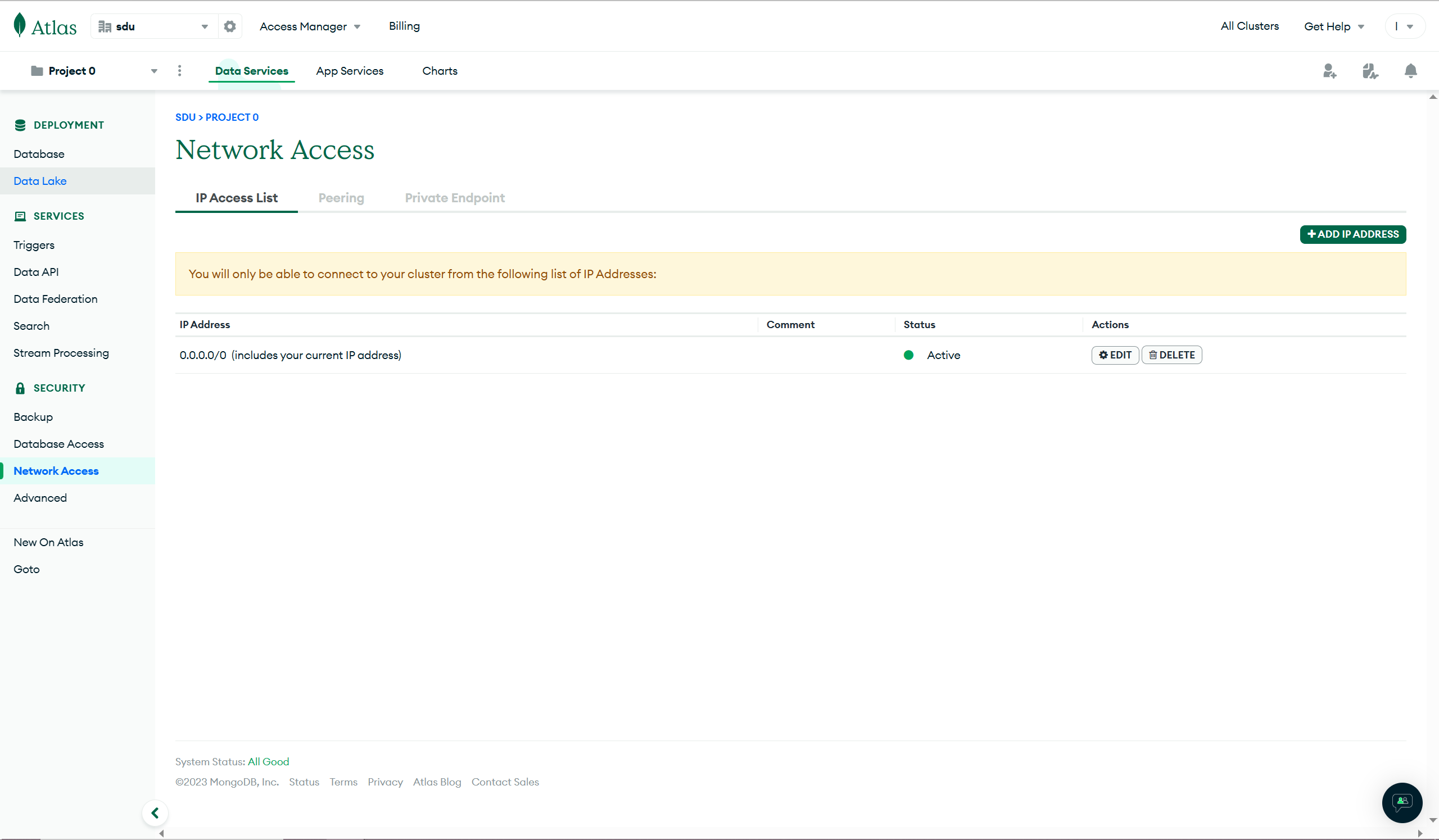
Task: Collapse the sidebar with chevron button
Action: tap(155, 813)
